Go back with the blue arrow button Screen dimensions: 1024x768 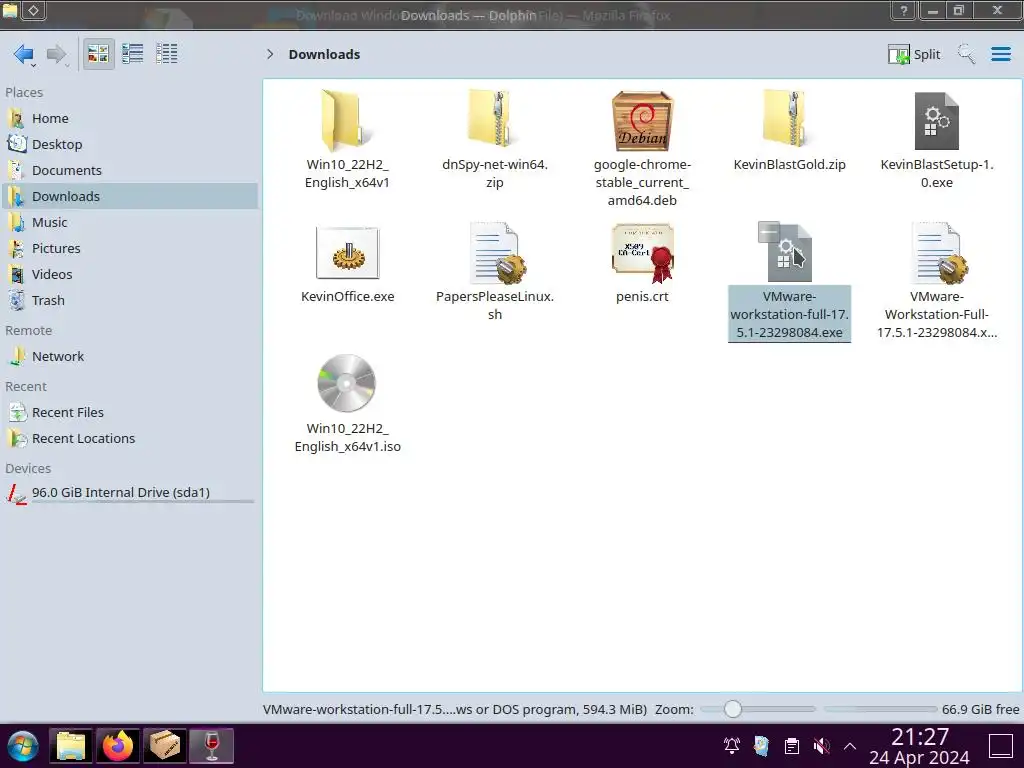pyautogui.click(x=24, y=54)
